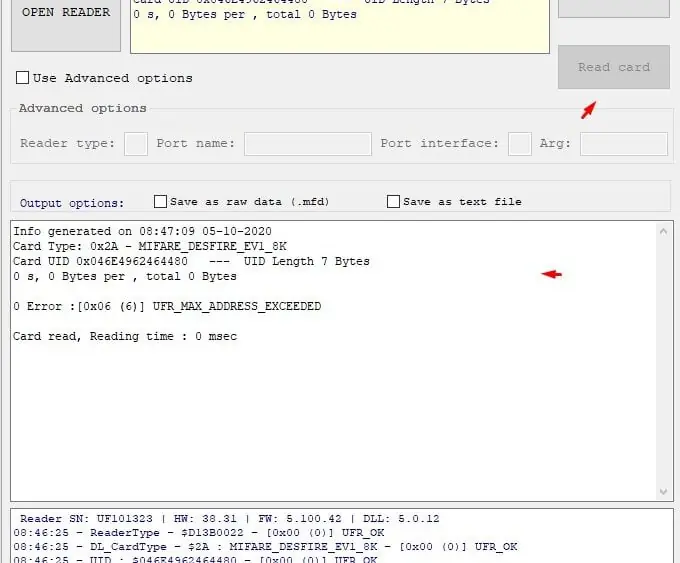Screen dimensions: 680x563
Task: Click the Advanced options group title
Action: 82,108
